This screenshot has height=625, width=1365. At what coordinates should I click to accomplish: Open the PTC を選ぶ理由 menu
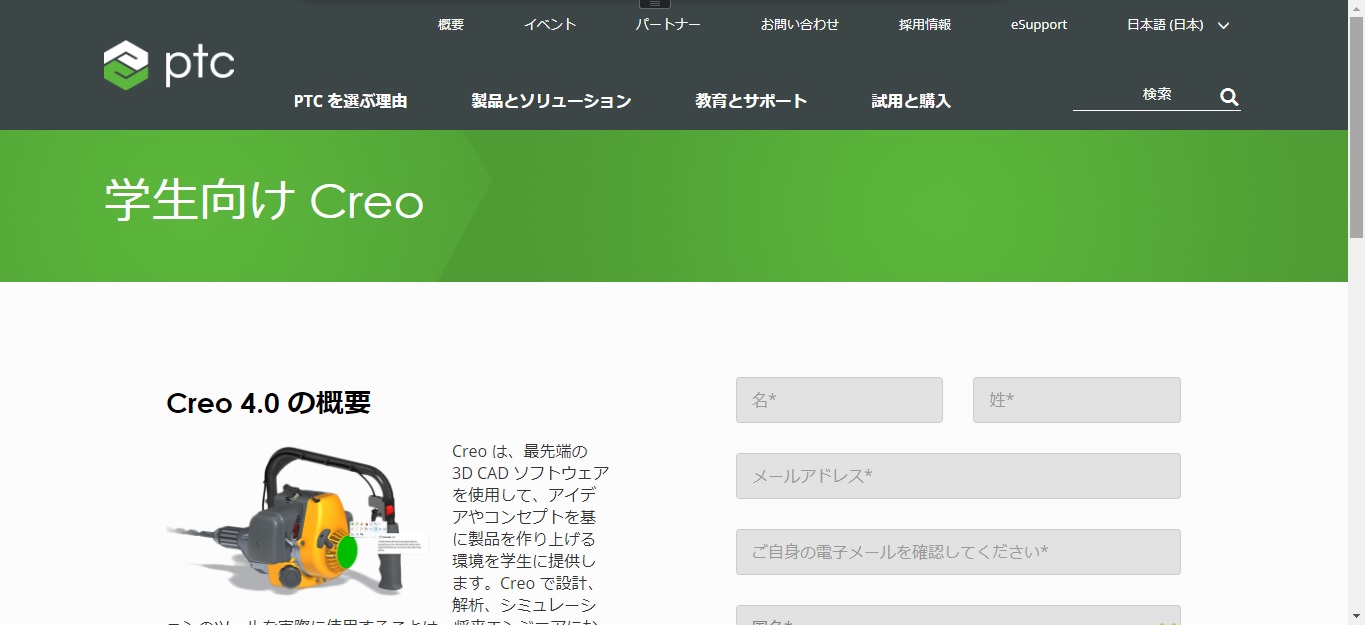[348, 100]
